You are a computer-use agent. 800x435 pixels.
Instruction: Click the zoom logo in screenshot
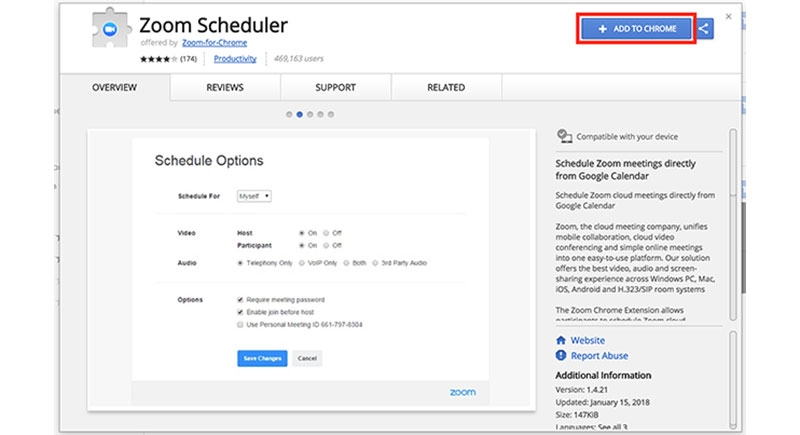pyautogui.click(x=463, y=392)
